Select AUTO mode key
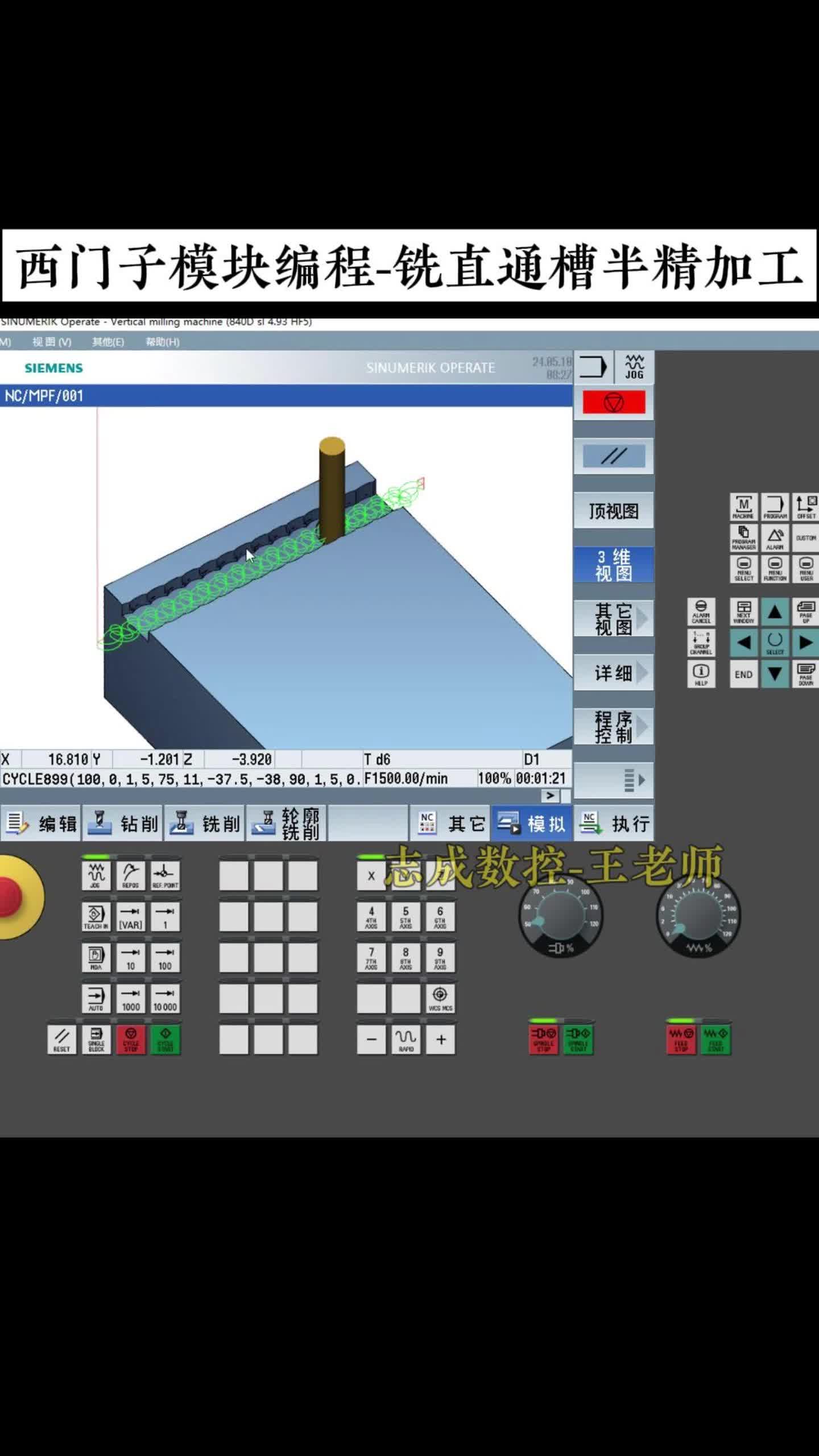Screen dimensions: 819x1456 96,998
